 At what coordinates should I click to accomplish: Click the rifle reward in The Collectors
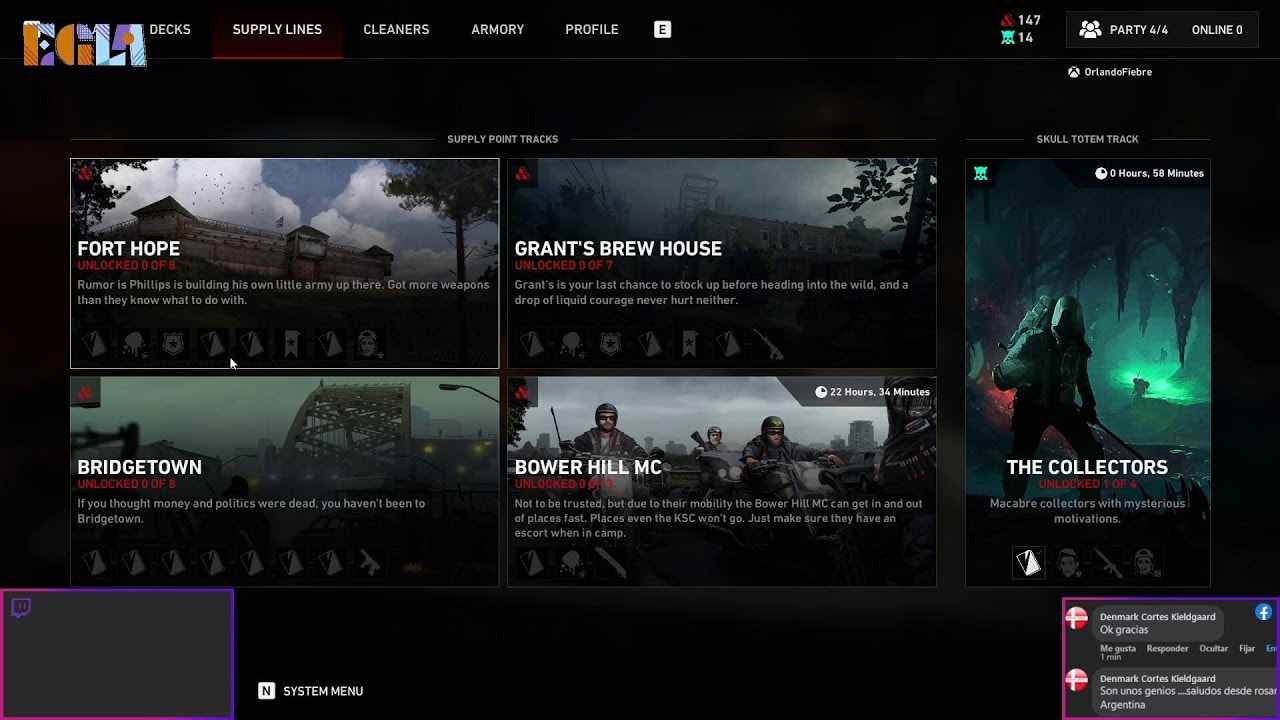[x=1107, y=563]
